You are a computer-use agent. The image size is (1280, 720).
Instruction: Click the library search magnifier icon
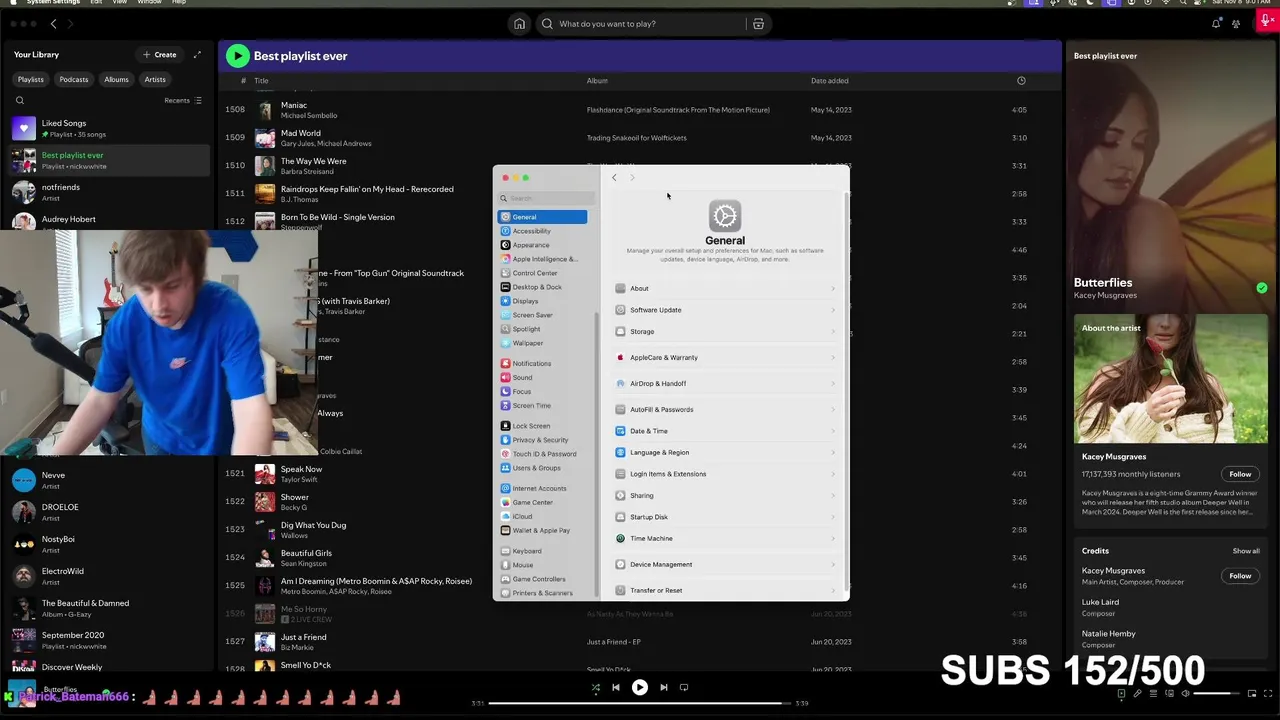click(19, 100)
